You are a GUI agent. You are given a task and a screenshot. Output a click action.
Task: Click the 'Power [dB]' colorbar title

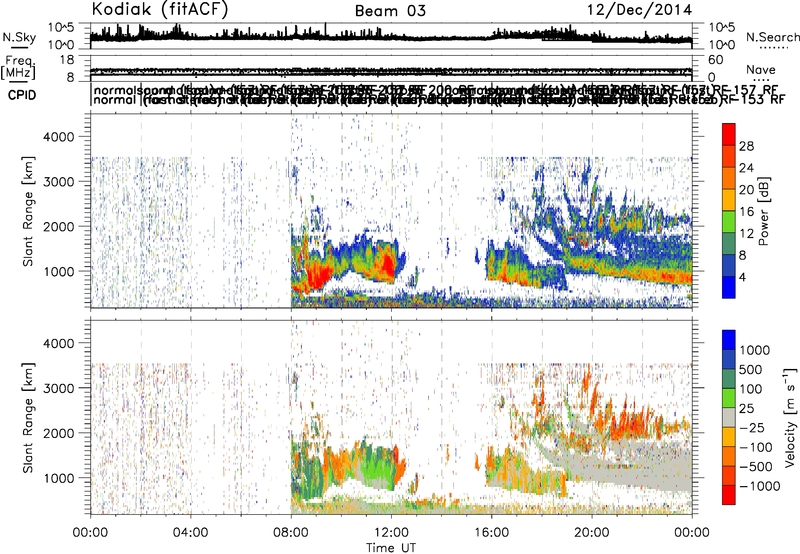pyautogui.click(x=763, y=211)
